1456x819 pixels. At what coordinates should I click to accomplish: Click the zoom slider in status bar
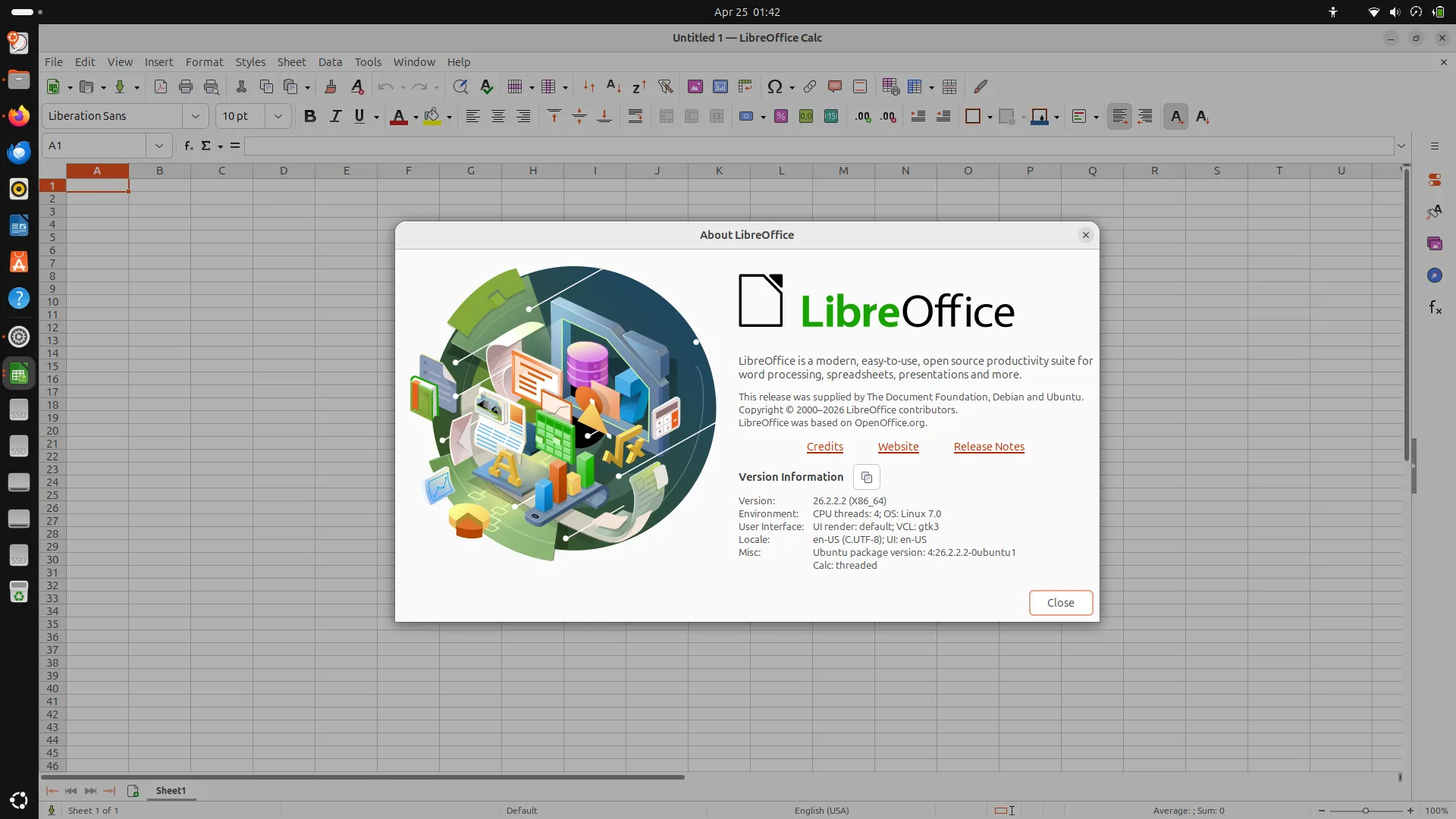[x=1365, y=811]
